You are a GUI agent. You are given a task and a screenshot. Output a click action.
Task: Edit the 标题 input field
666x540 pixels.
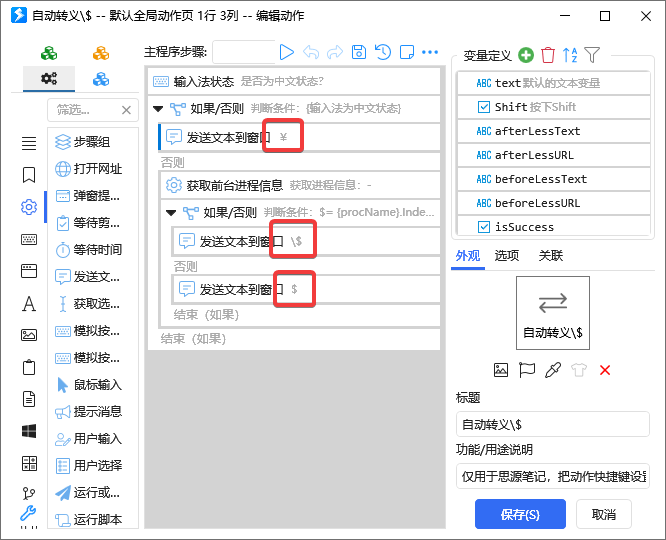click(553, 424)
